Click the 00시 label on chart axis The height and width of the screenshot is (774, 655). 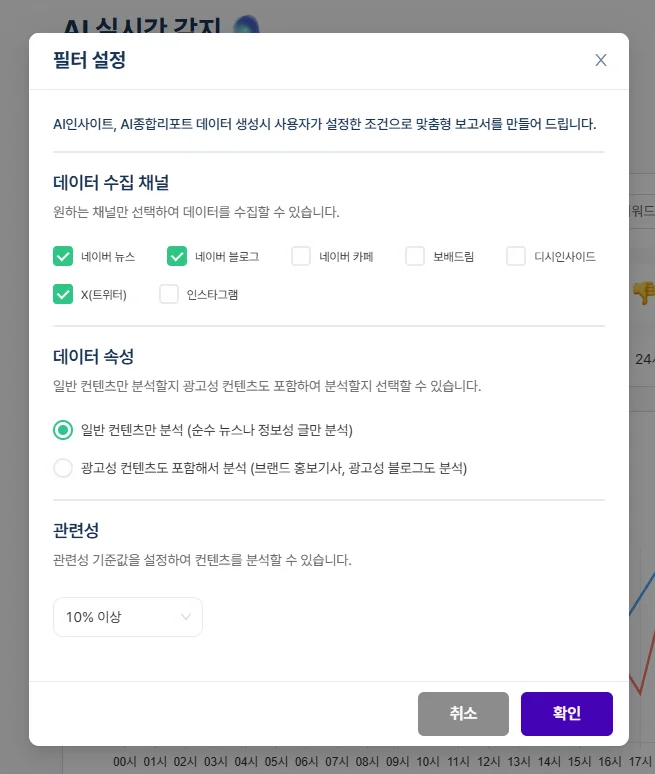click(x=125, y=762)
